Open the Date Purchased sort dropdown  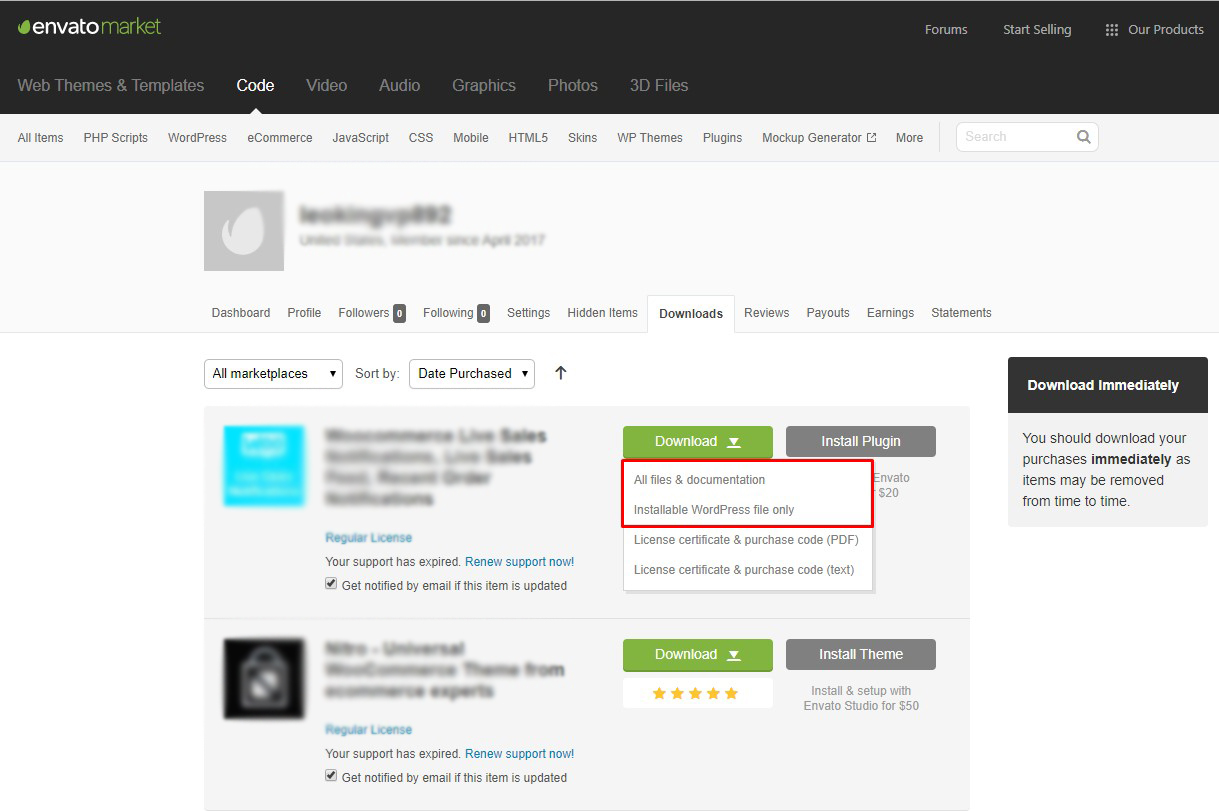click(472, 374)
